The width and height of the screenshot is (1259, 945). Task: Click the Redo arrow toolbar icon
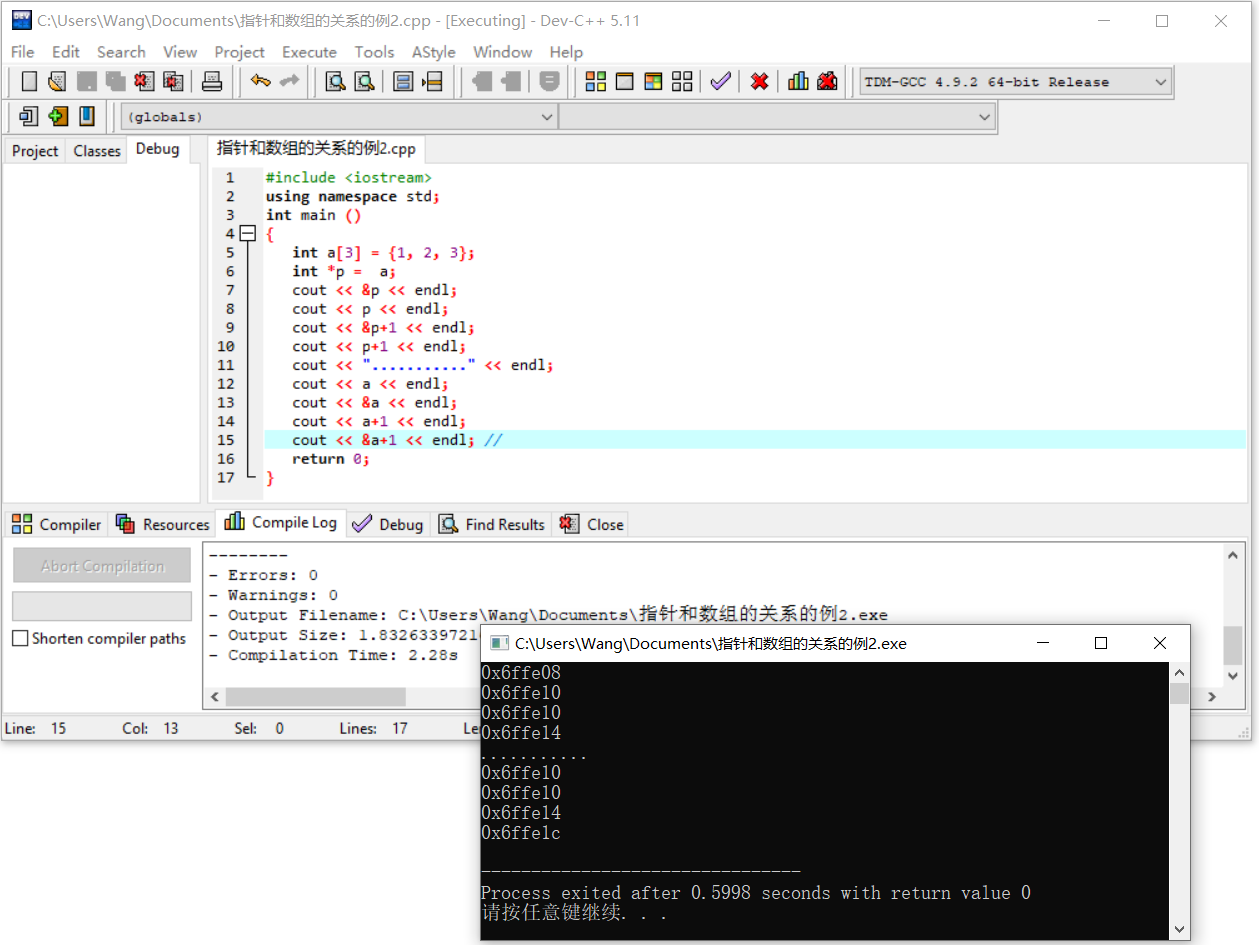point(290,82)
